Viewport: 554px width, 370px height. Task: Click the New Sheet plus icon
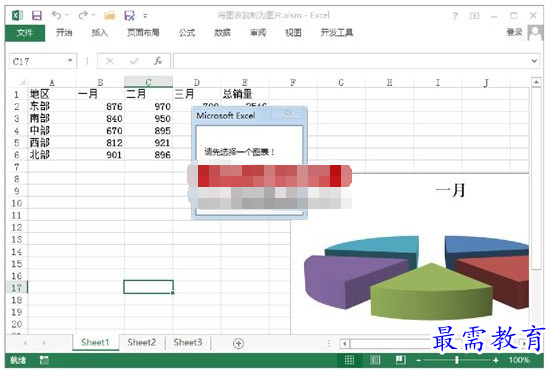238,343
